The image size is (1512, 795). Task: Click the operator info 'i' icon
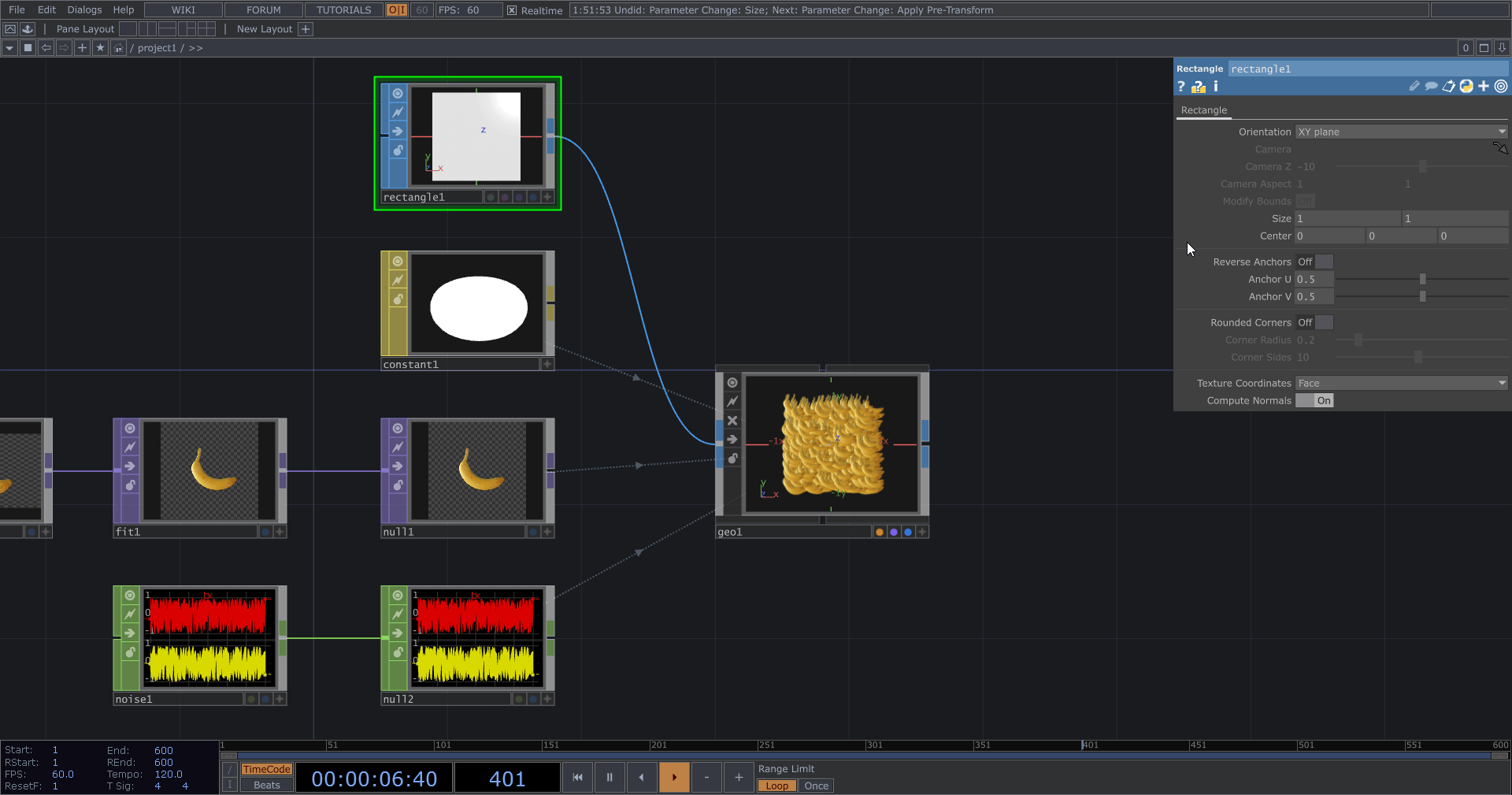coord(1215,87)
